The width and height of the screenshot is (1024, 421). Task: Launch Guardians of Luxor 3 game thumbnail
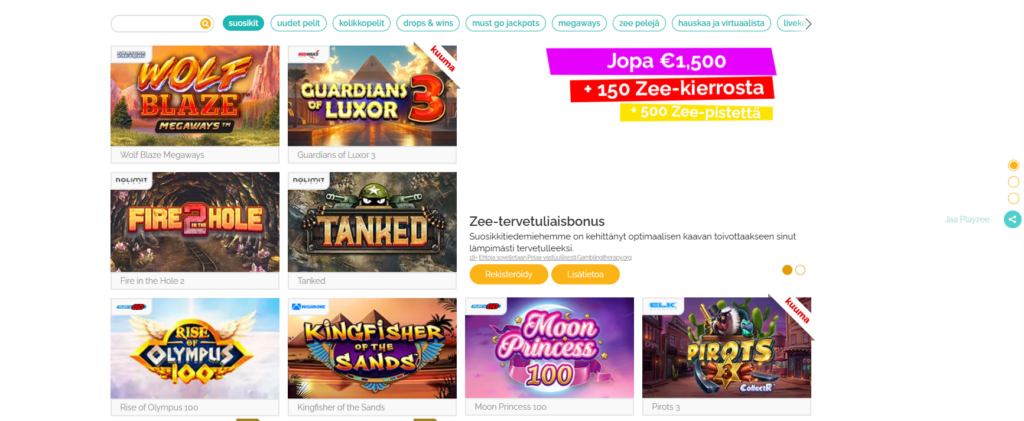(372, 95)
